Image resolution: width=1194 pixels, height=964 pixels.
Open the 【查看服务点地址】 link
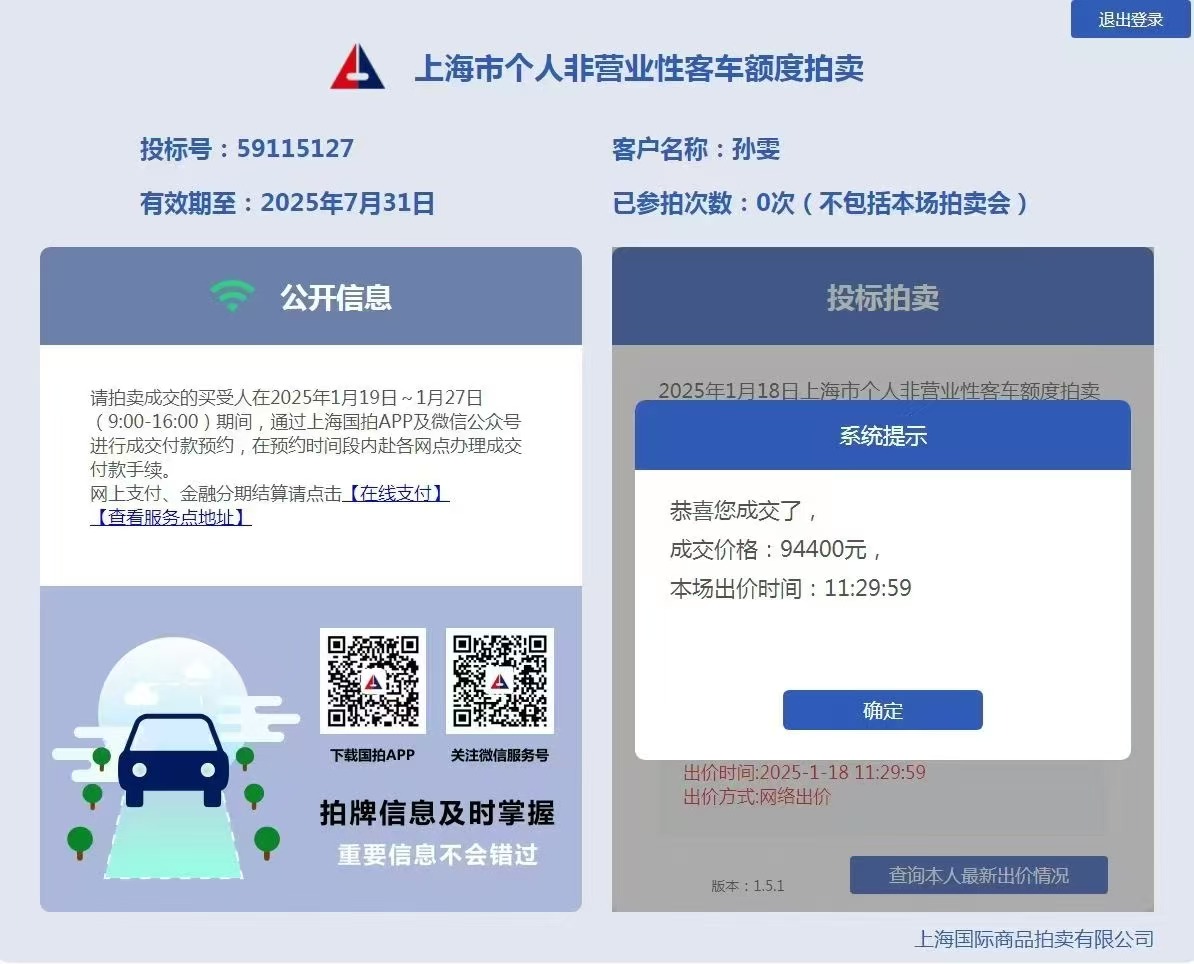(x=171, y=517)
